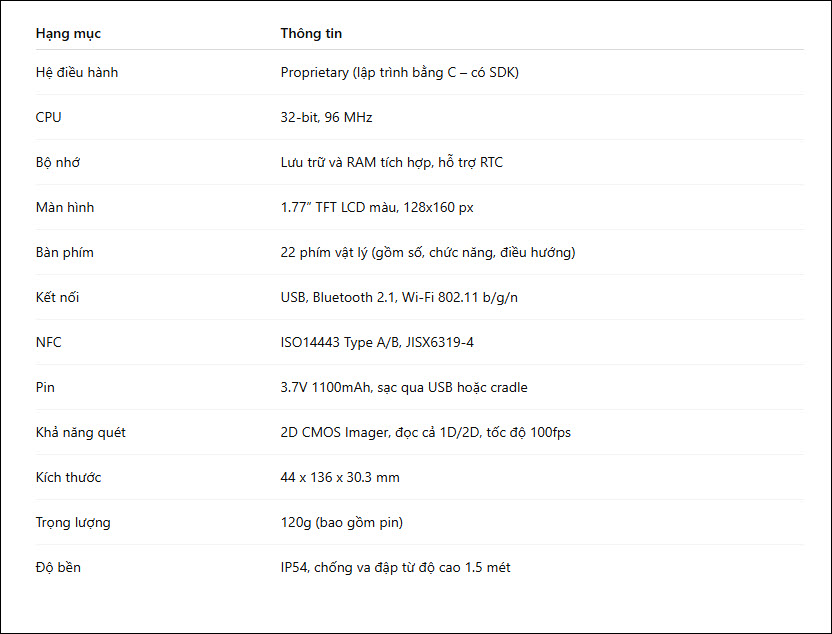Image resolution: width=832 pixels, height=634 pixels.
Task: Click the "22 phím vật lý" value
Action: [324, 253]
